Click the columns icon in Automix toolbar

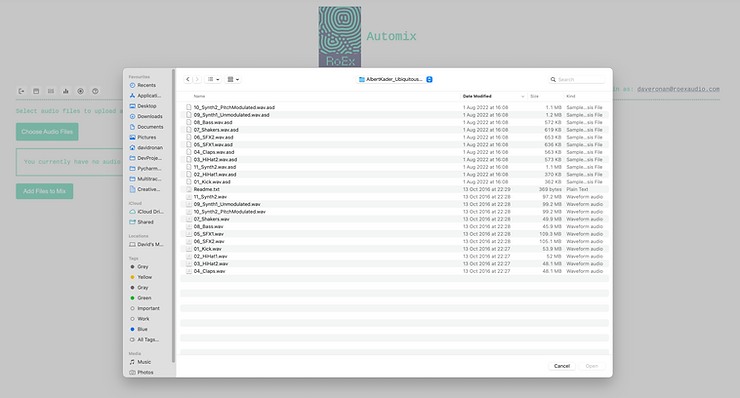[x=50, y=91]
